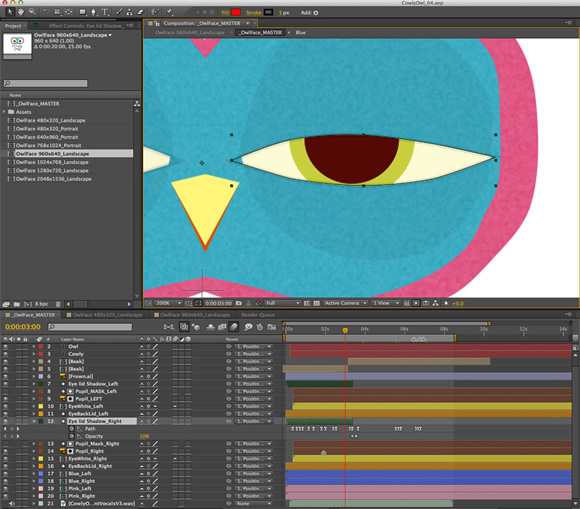Open the Active Camera dropdown

[x=345, y=303]
